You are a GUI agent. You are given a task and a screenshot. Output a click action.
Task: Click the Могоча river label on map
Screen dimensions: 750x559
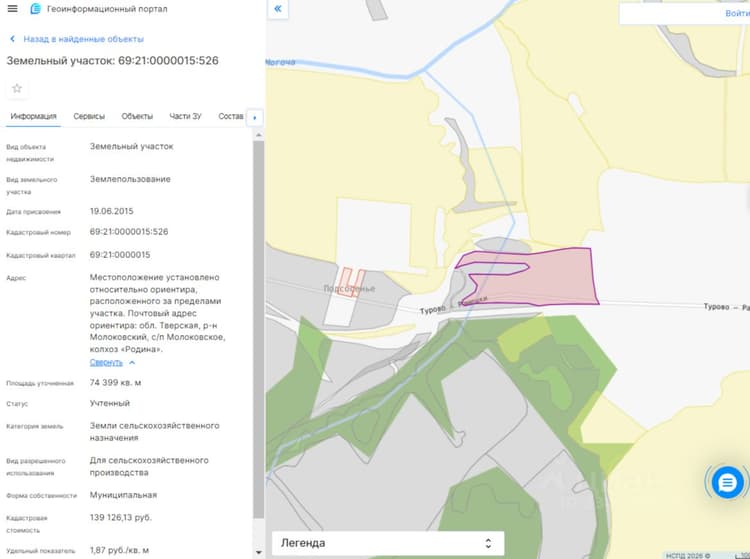(x=280, y=62)
